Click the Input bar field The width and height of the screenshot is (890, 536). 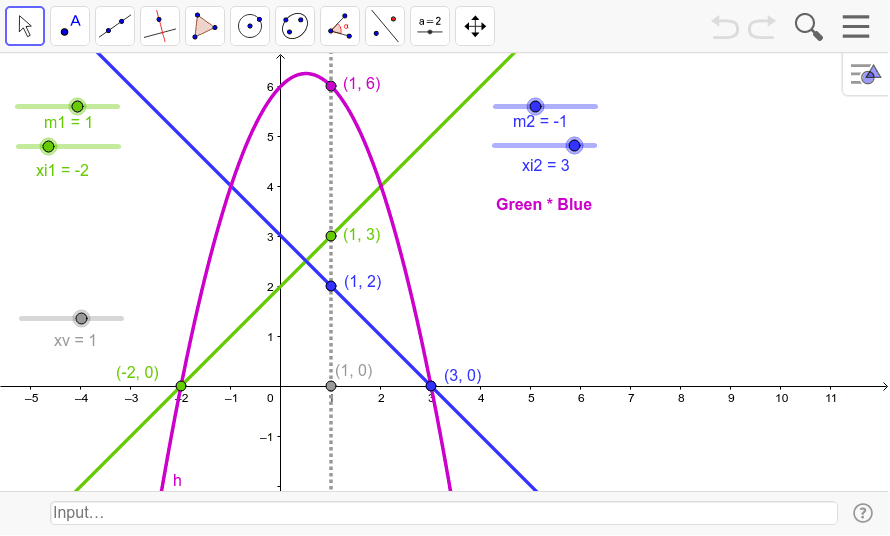pyautogui.click(x=444, y=513)
